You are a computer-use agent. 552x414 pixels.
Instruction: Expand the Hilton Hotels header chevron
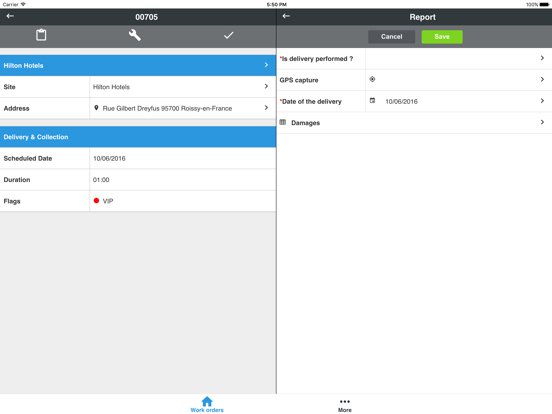click(x=266, y=65)
